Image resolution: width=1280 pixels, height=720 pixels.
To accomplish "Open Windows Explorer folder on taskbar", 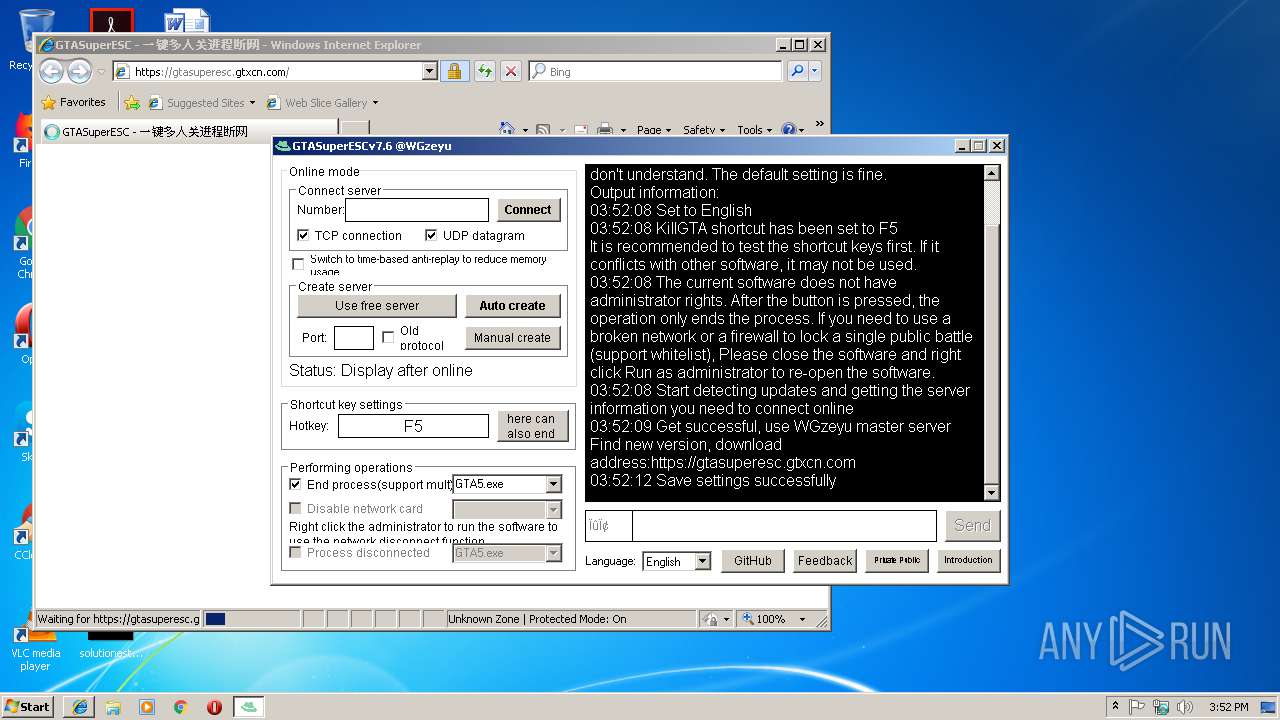I will [x=113, y=706].
